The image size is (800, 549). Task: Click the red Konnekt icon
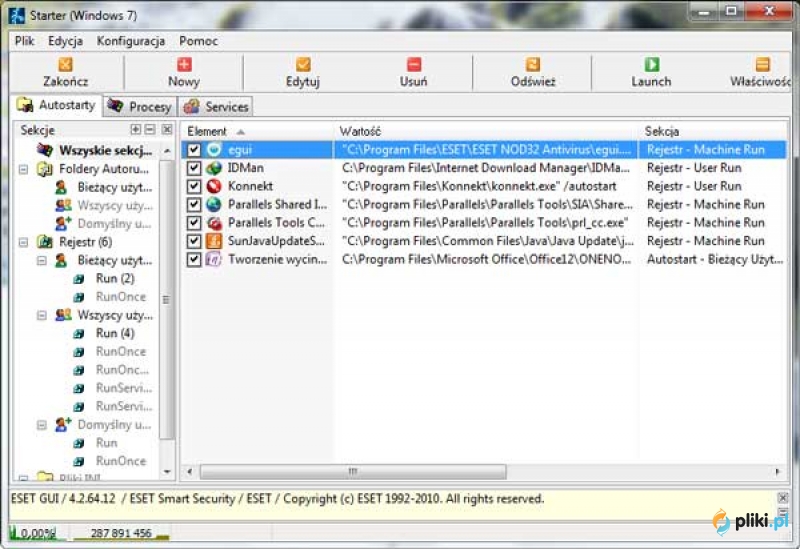(x=214, y=186)
